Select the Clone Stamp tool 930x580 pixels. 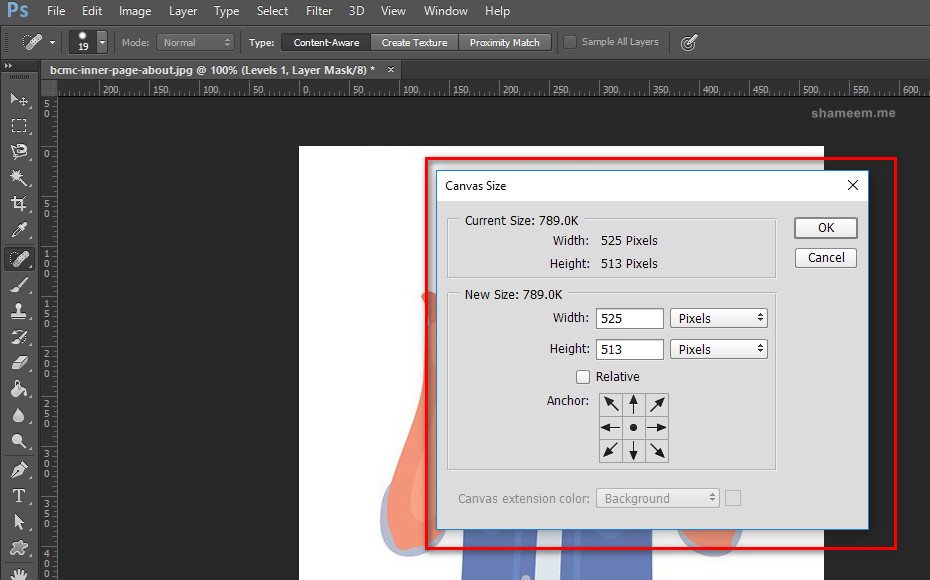click(x=19, y=311)
